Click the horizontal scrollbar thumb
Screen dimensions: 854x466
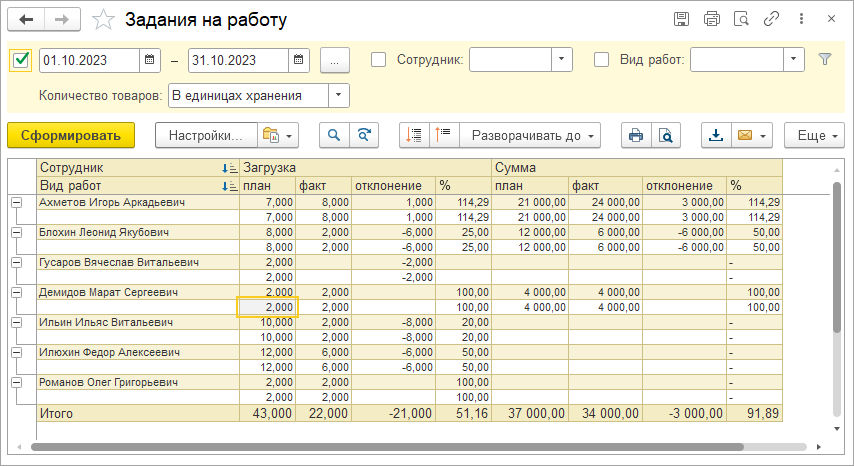(x=387, y=447)
